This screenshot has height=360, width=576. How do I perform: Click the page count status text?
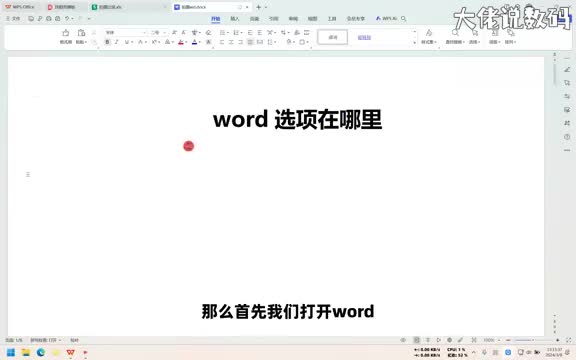(x=14, y=340)
